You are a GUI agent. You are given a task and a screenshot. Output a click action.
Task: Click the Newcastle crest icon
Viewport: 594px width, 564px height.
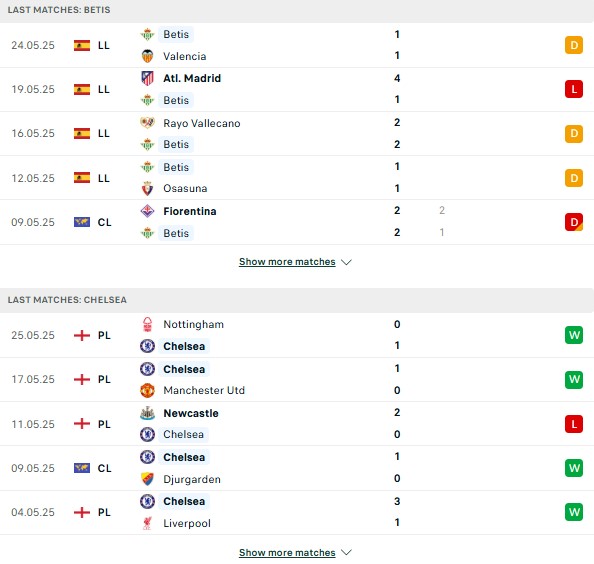click(147, 413)
